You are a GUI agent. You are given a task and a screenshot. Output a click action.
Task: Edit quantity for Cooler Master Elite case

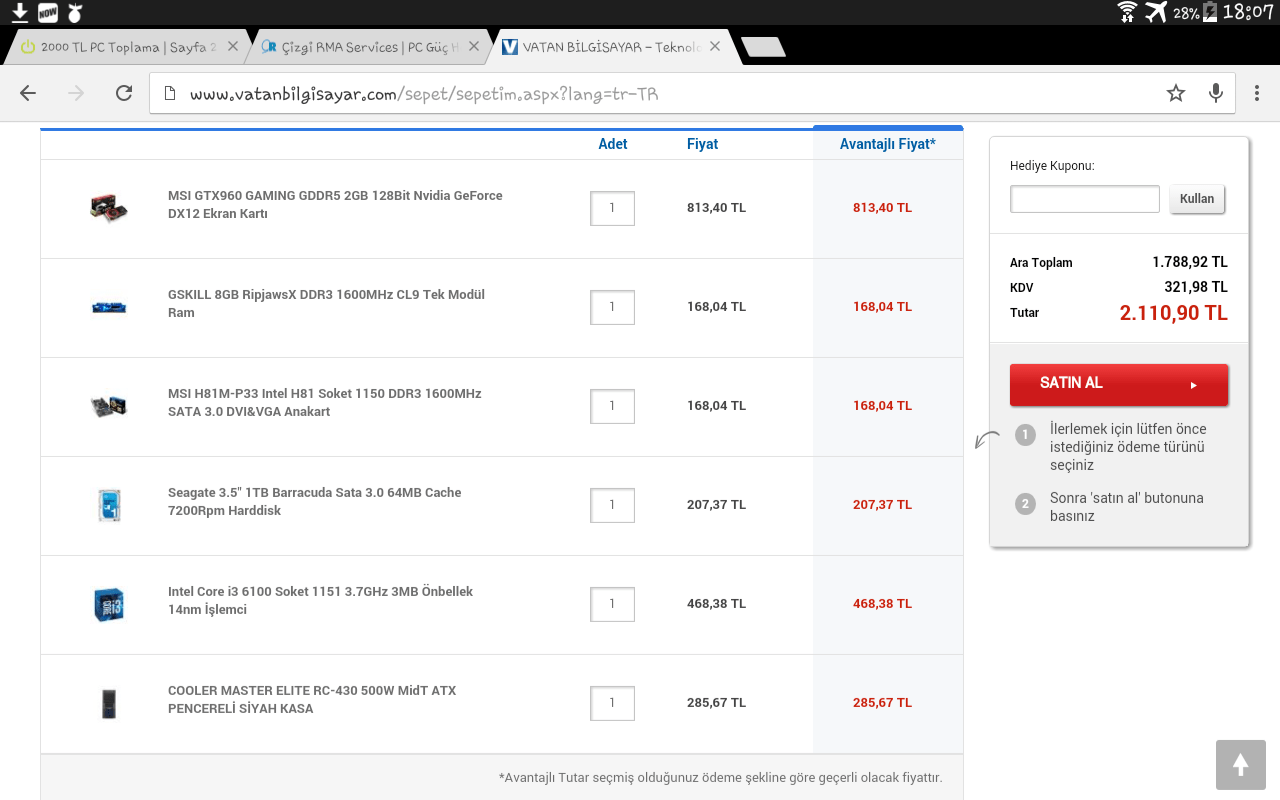pos(612,703)
